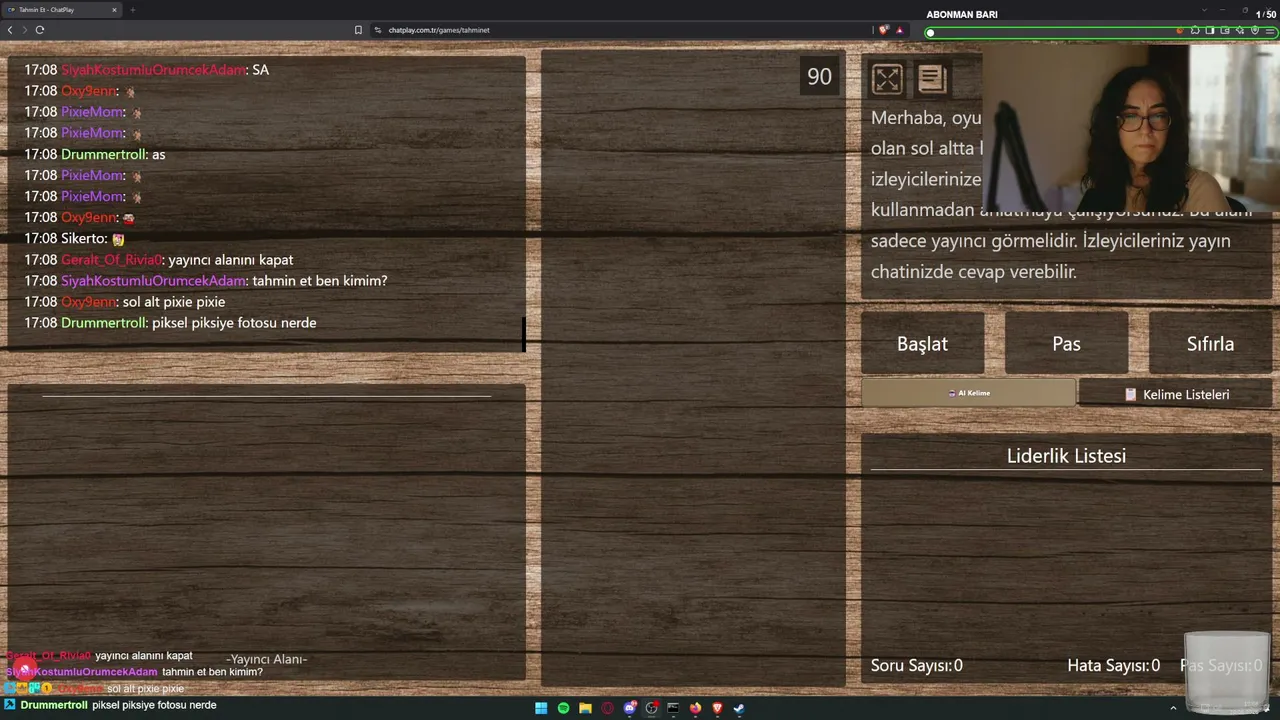The height and width of the screenshot is (720, 1280).
Task: Open the browser extensions puzzle icon
Action: (1195, 30)
